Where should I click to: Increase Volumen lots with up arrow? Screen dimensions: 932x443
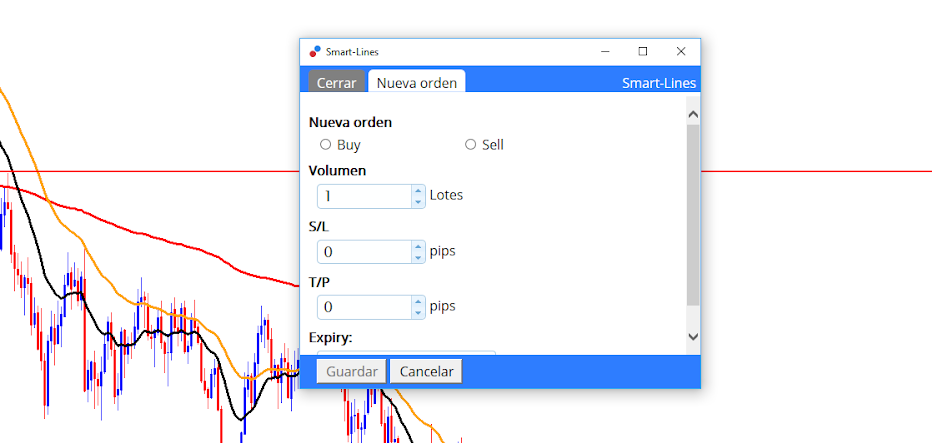(x=418, y=191)
